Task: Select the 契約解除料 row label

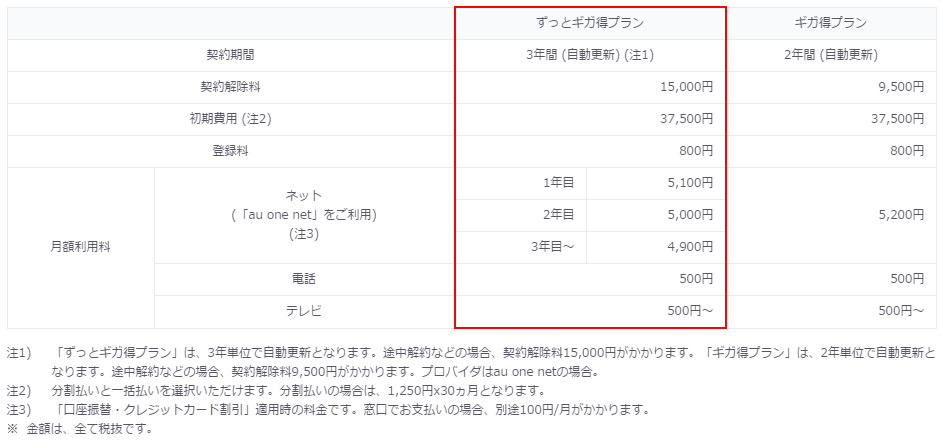Action: [231, 87]
